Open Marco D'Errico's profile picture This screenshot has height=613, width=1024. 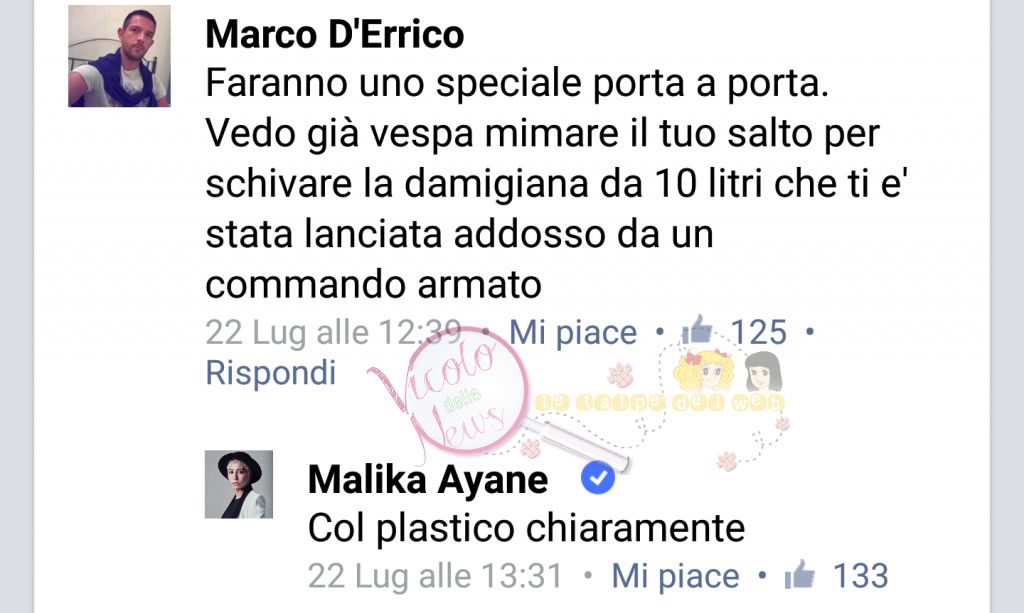click(x=119, y=56)
